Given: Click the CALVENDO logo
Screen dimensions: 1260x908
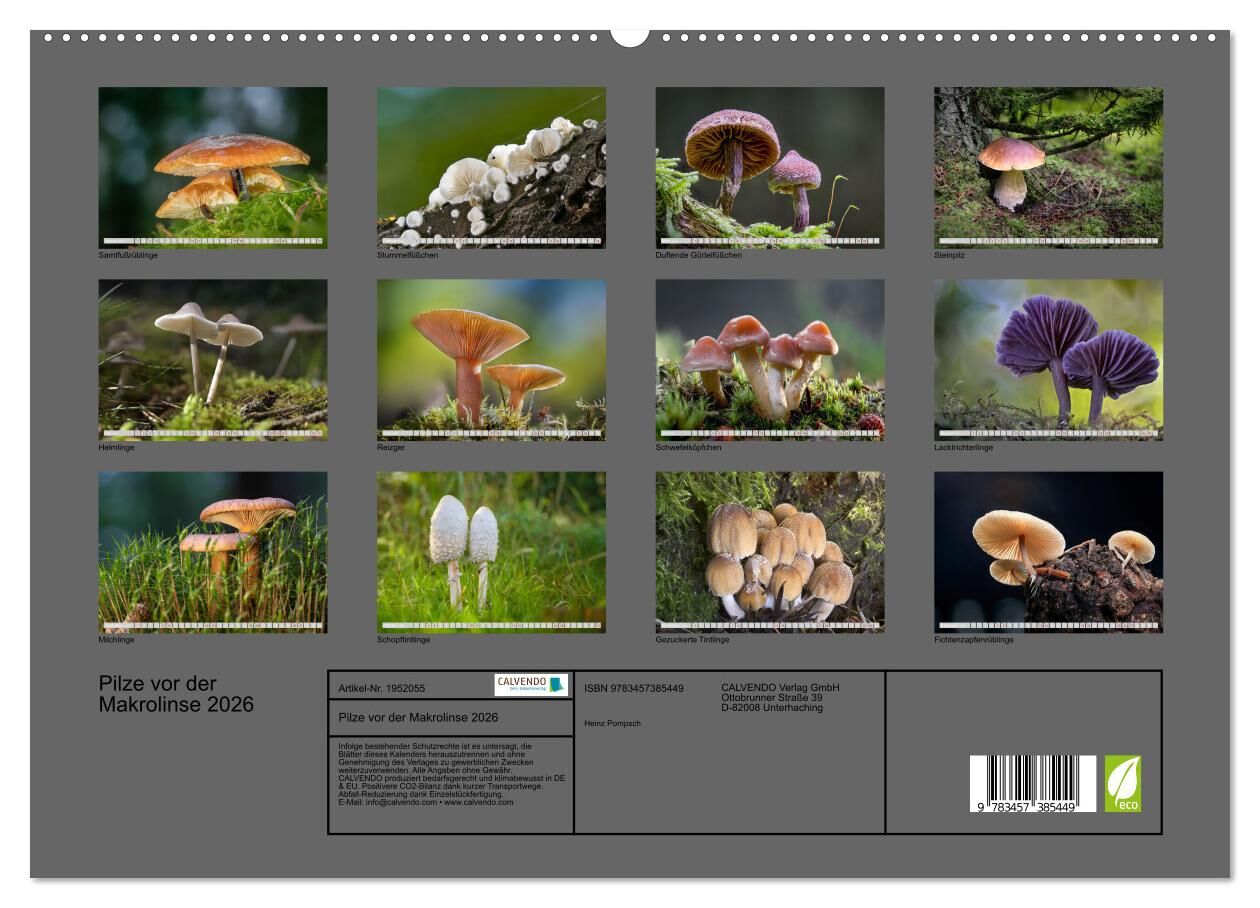Looking at the screenshot, I should coord(531,685).
